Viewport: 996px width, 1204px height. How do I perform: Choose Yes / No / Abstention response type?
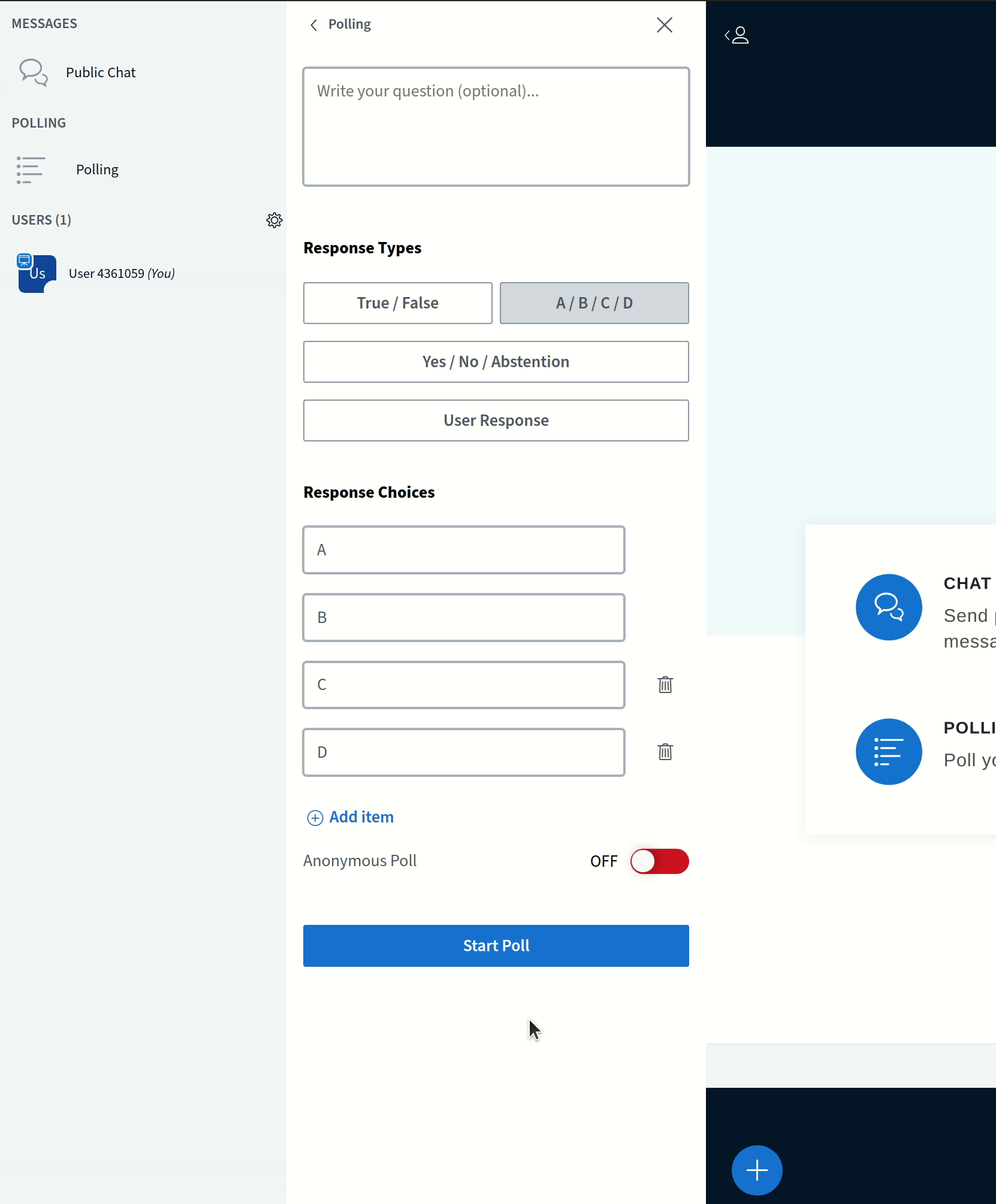496,361
